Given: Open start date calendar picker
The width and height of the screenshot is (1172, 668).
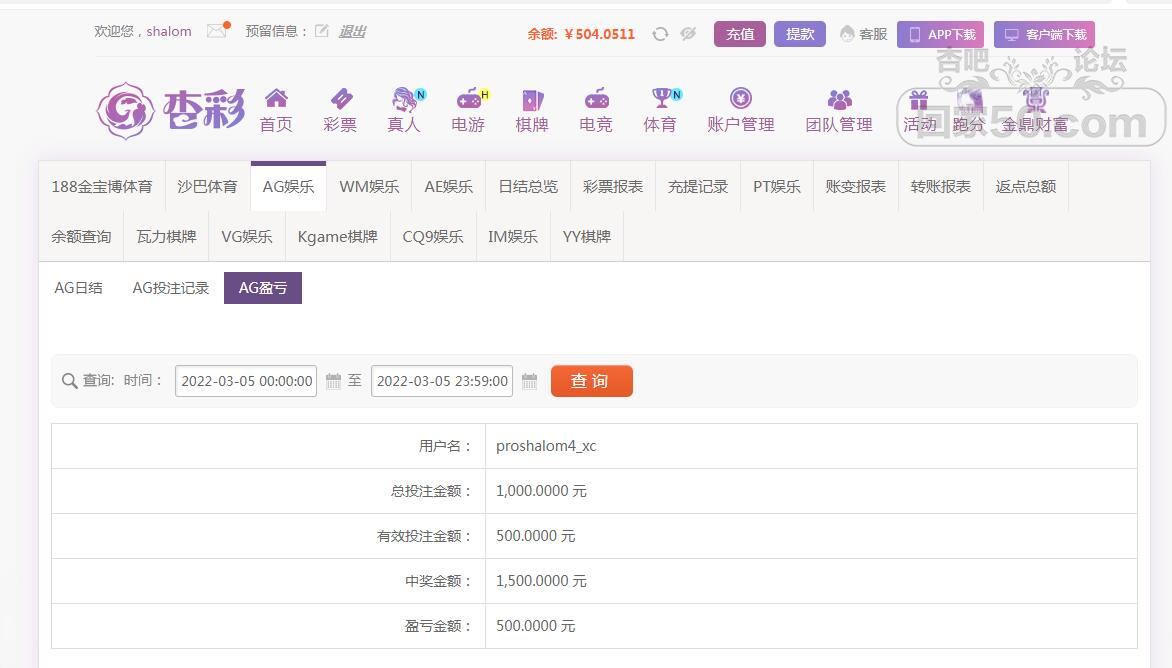Looking at the screenshot, I should [334, 381].
